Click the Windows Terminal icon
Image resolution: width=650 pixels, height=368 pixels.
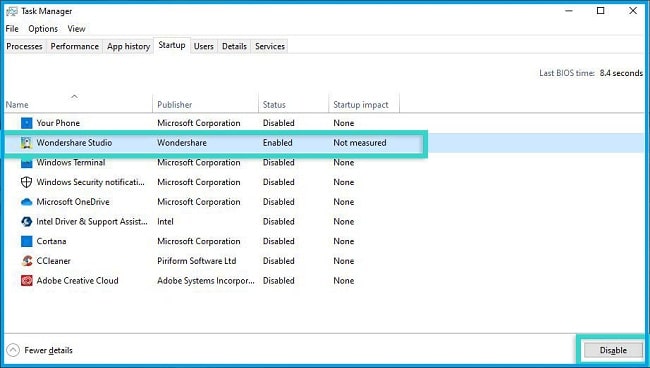pyautogui.click(x=27, y=163)
